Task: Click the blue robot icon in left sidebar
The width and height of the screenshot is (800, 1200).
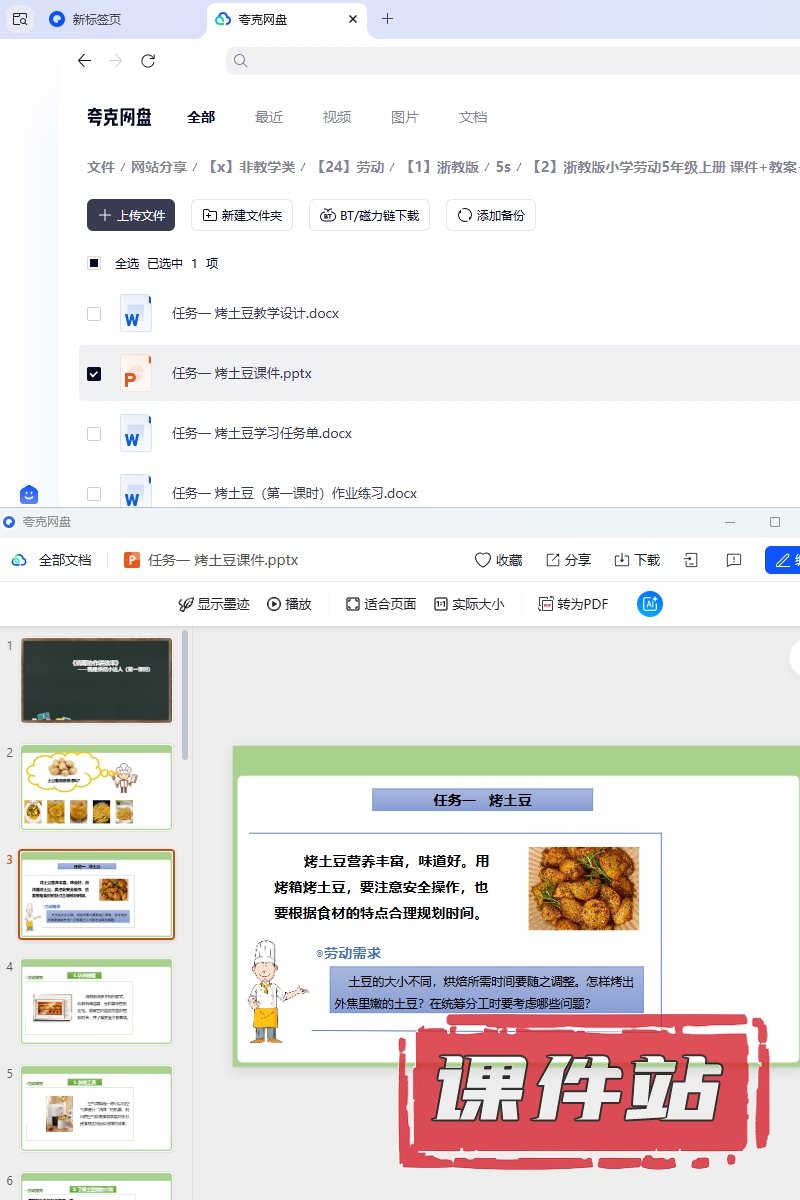Action: [x=29, y=494]
